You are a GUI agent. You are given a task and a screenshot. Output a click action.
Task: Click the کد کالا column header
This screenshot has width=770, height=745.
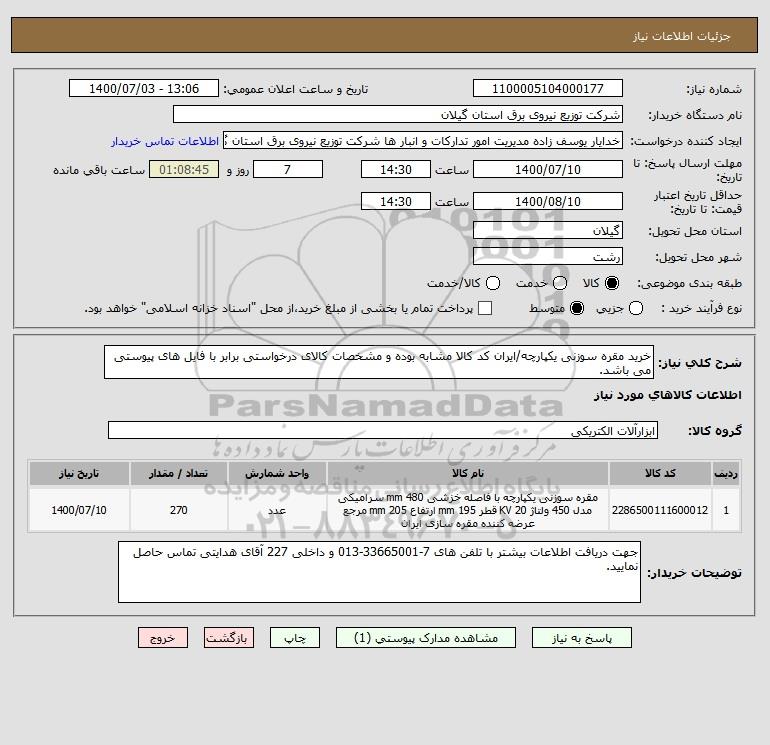pos(660,473)
